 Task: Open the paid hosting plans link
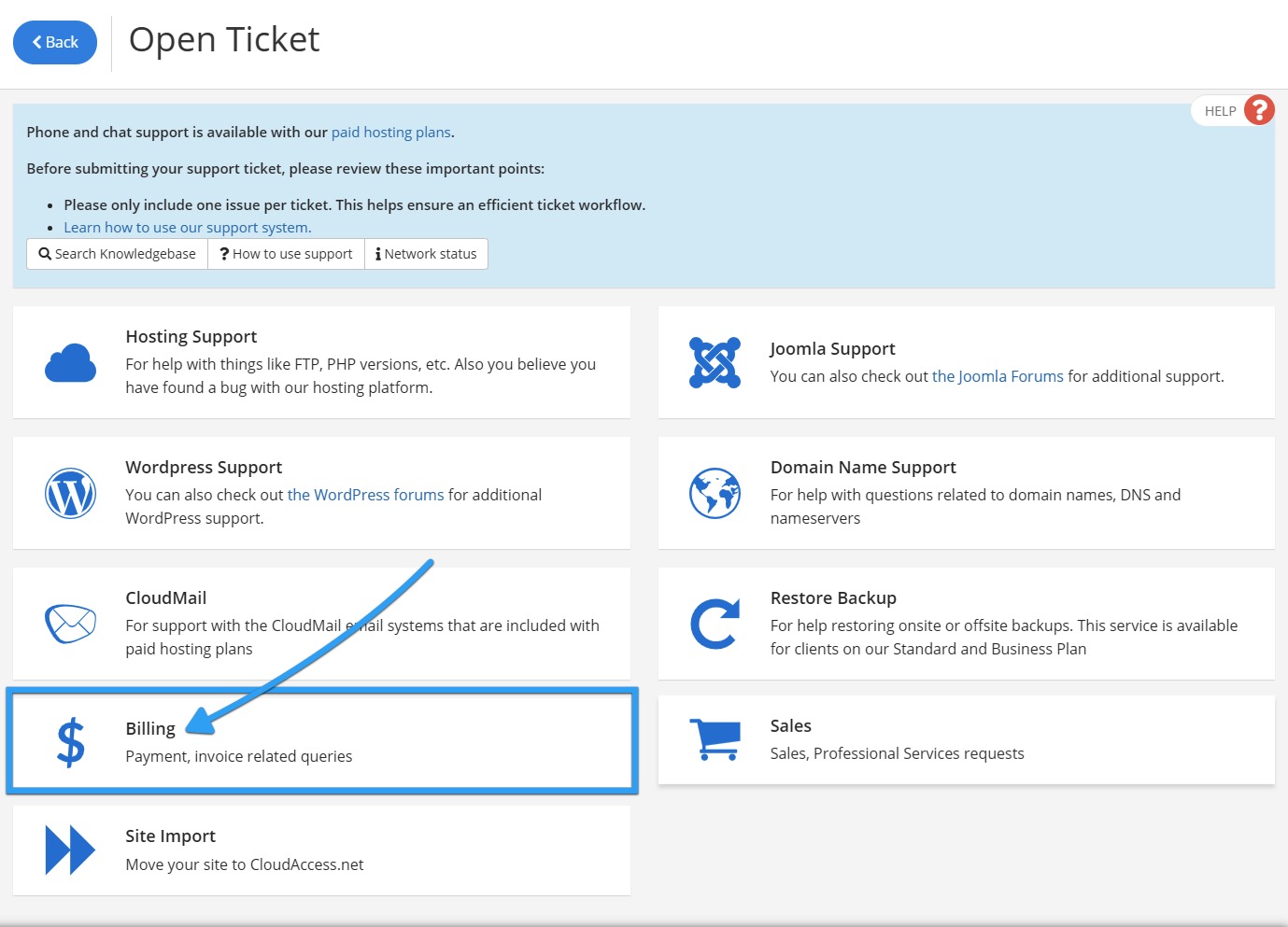(390, 132)
